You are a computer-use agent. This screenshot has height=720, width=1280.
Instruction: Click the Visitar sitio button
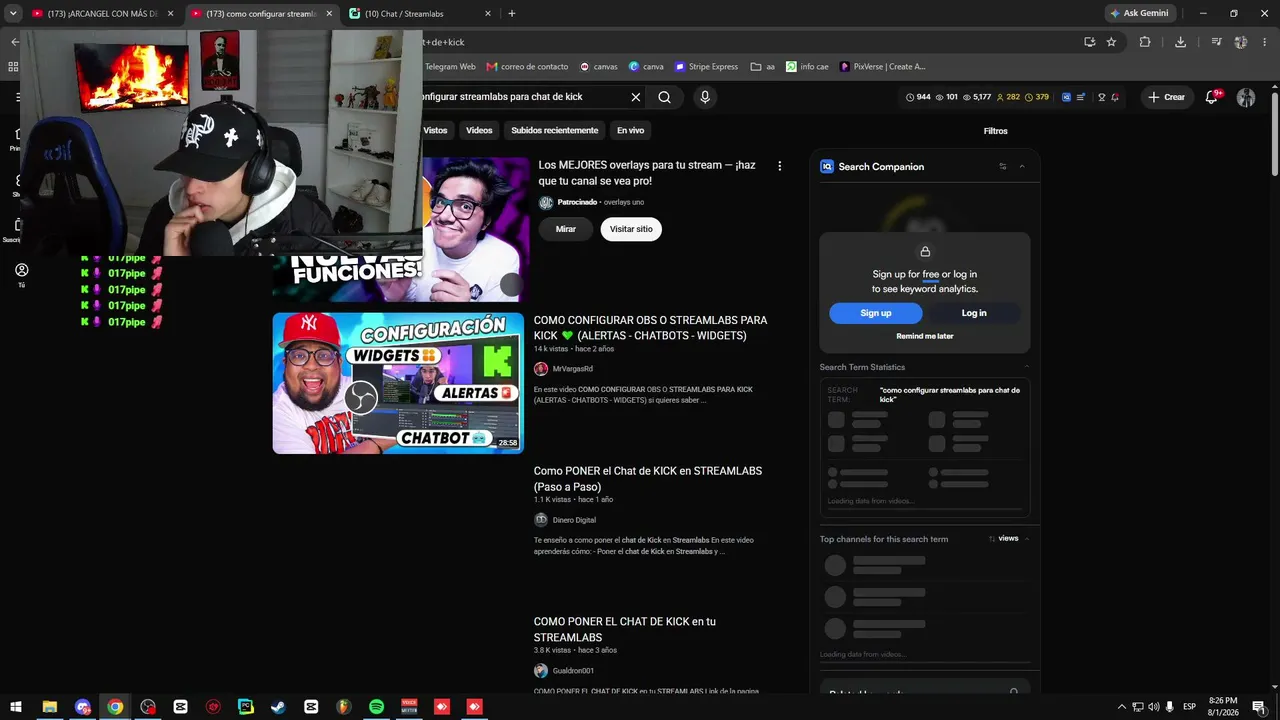point(631,229)
